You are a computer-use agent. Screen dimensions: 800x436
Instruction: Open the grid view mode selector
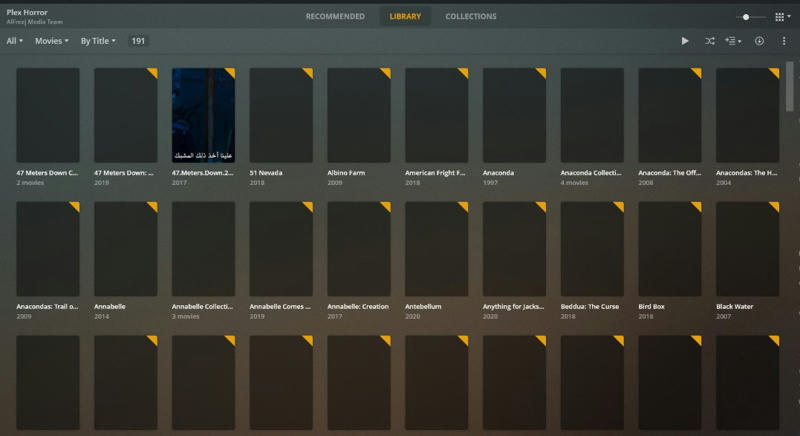[782, 17]
